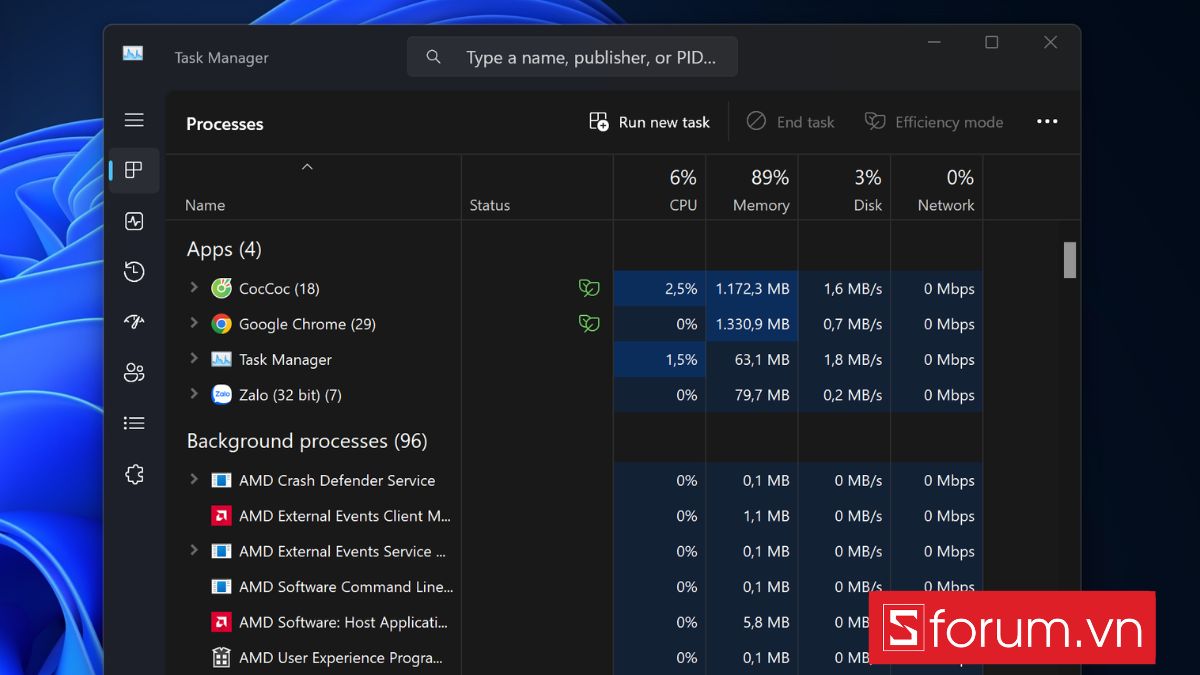
Task: Expand the Google Chrome (29) process group
Action: tap(194, 323)
